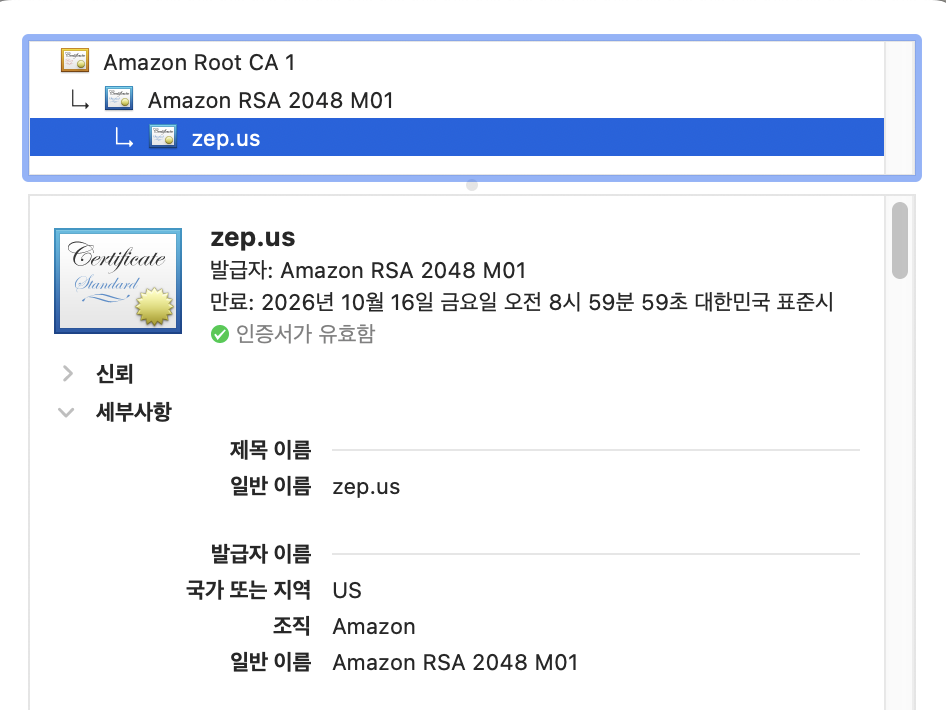946x710 pixels.
Task: Click the 발급자: Amazon RSA 2048 M01 line
Action: coord(368,270)
